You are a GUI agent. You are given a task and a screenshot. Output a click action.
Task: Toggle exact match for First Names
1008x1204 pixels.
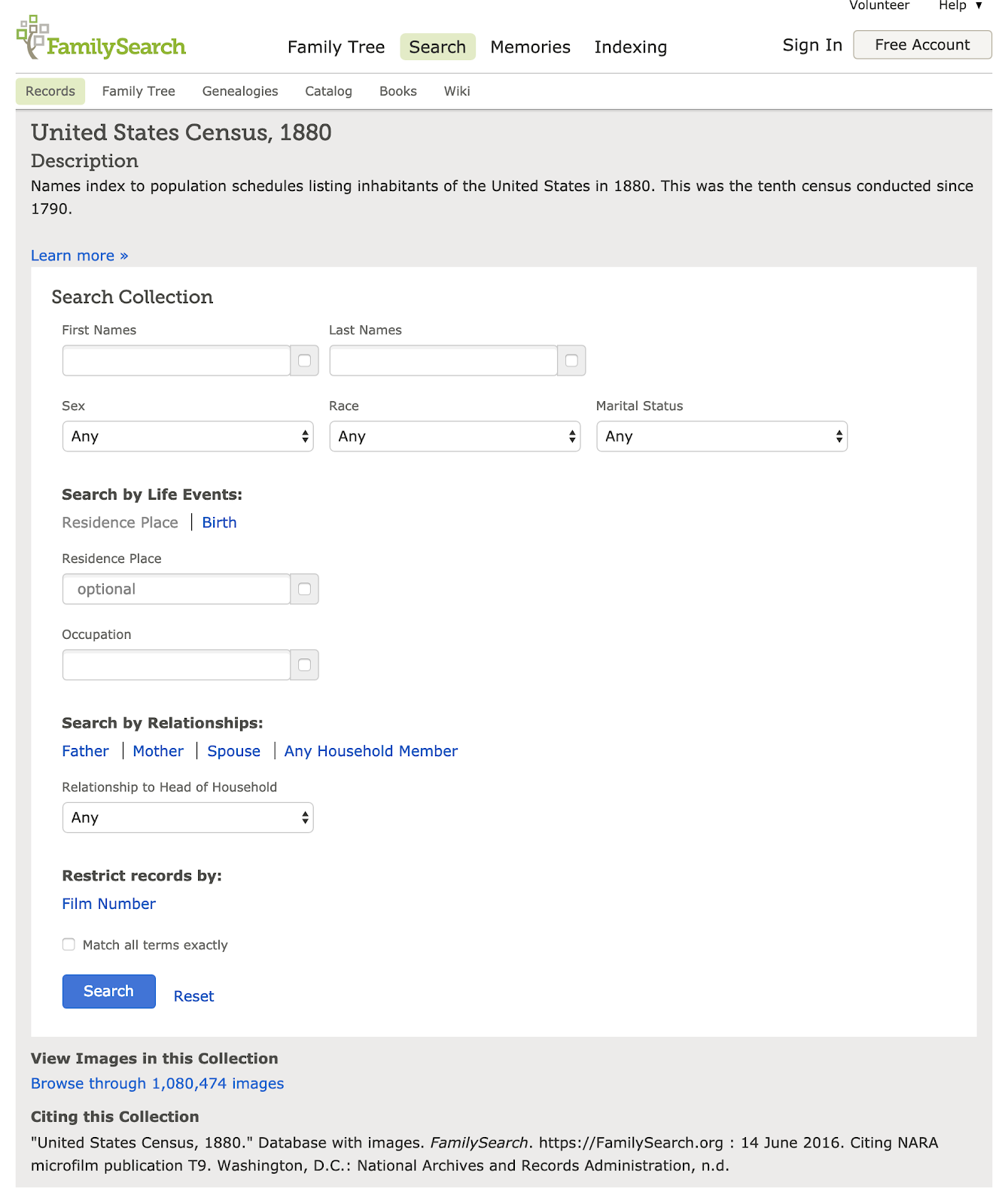(304, 360)
